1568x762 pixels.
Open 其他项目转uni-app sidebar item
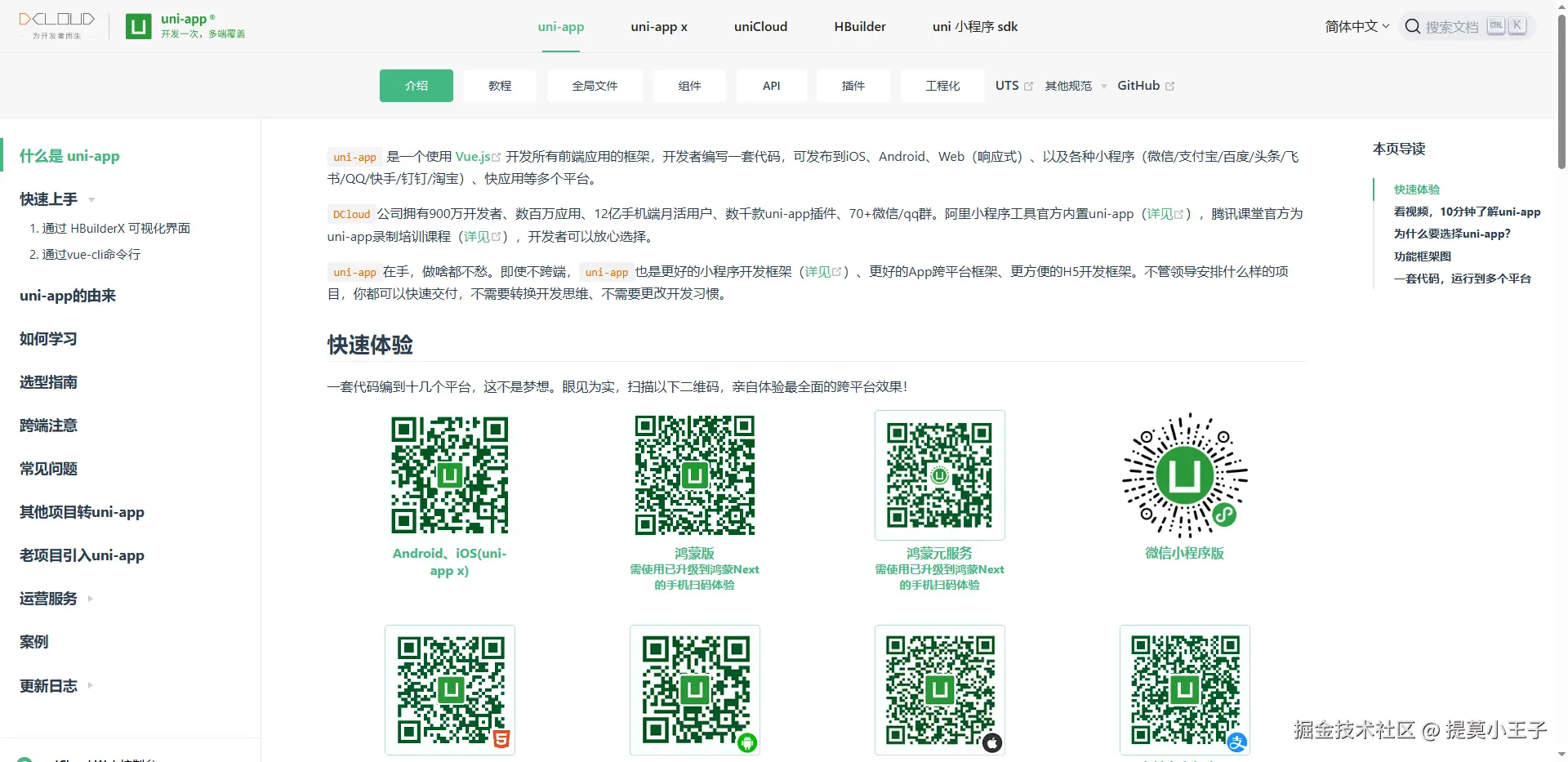[82, 512]
